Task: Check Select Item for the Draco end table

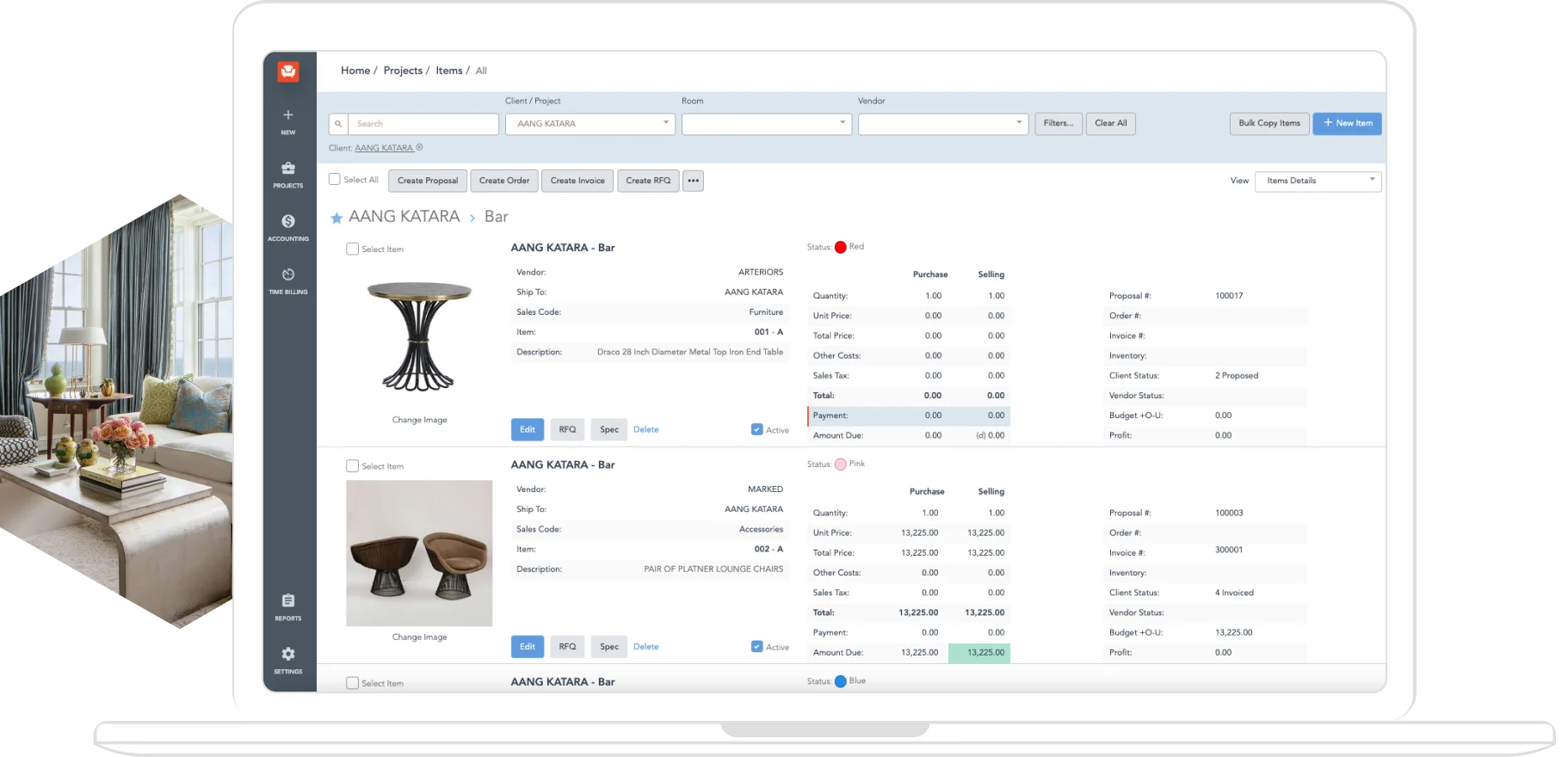Action: [x=352, y=249]
